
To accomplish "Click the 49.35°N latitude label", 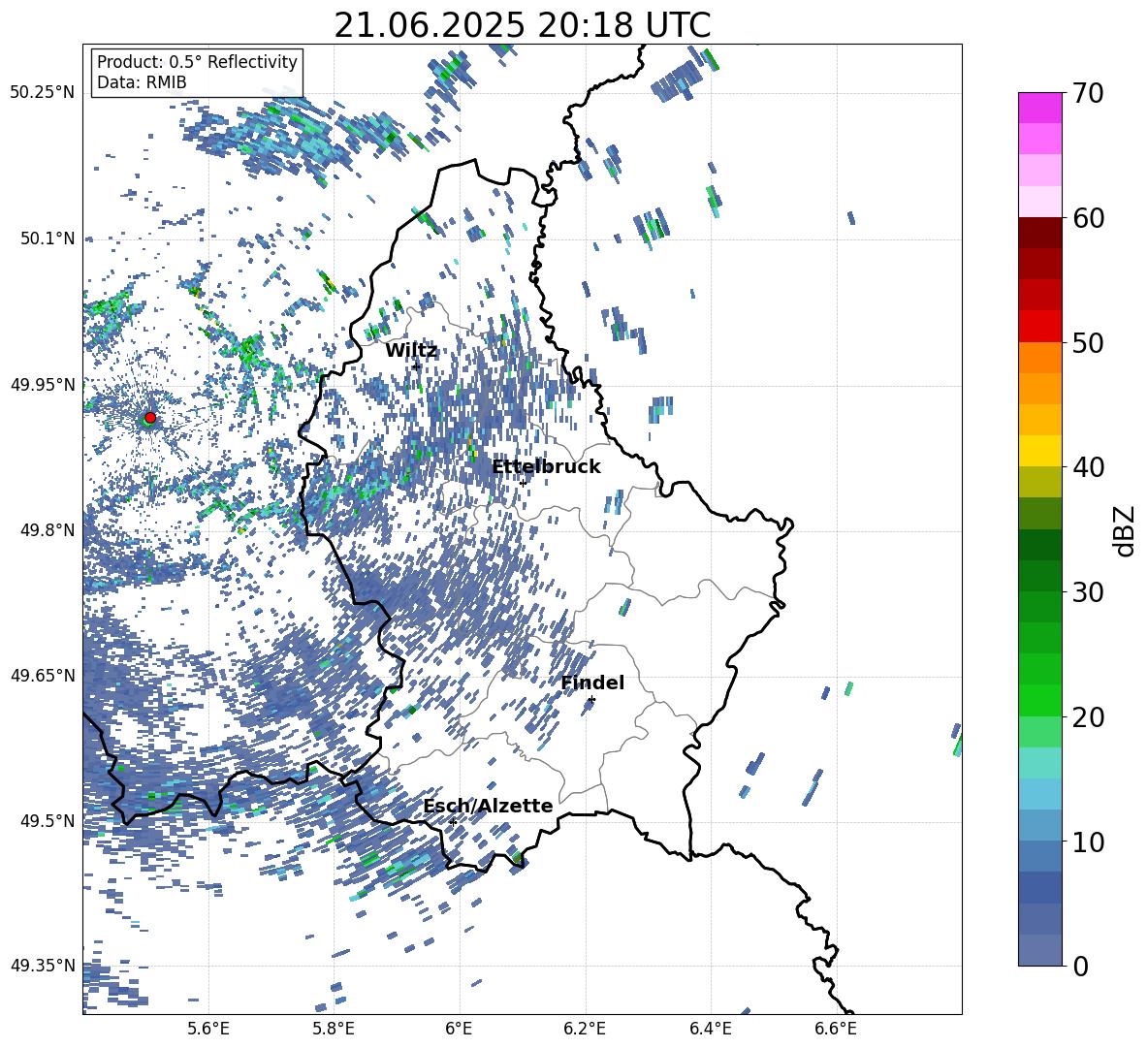I will click(42, 966).
